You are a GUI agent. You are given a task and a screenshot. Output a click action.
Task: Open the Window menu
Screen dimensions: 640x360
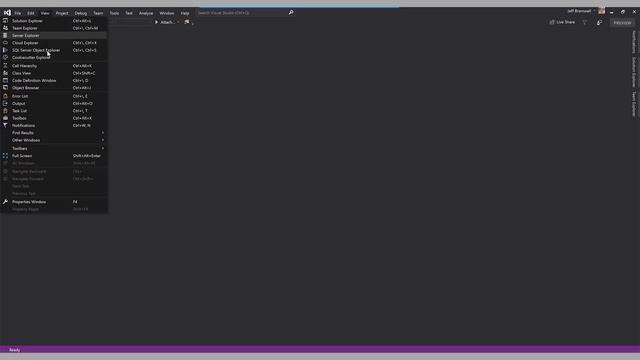[x=167, y=13]
